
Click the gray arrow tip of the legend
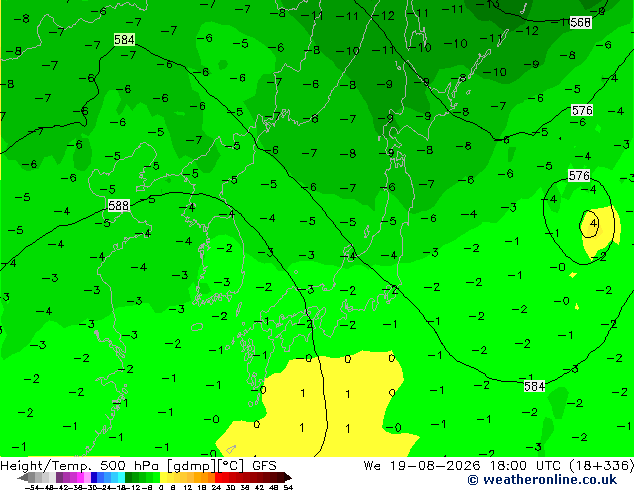(23, 477)
